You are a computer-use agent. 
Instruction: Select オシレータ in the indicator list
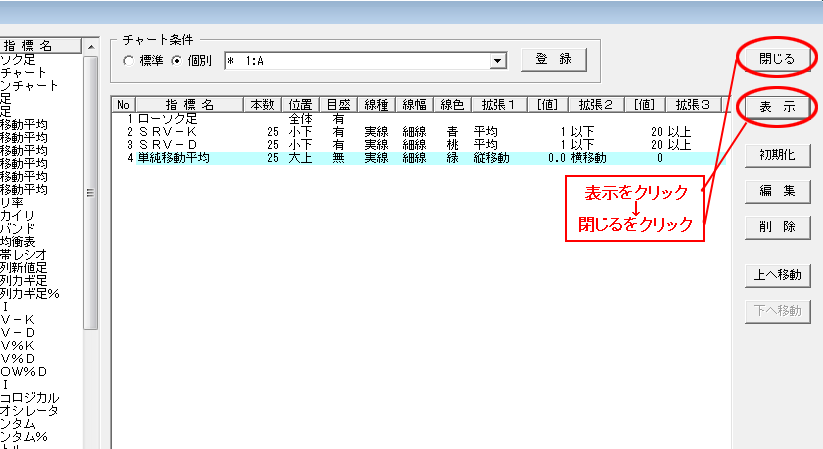(29, 411)
